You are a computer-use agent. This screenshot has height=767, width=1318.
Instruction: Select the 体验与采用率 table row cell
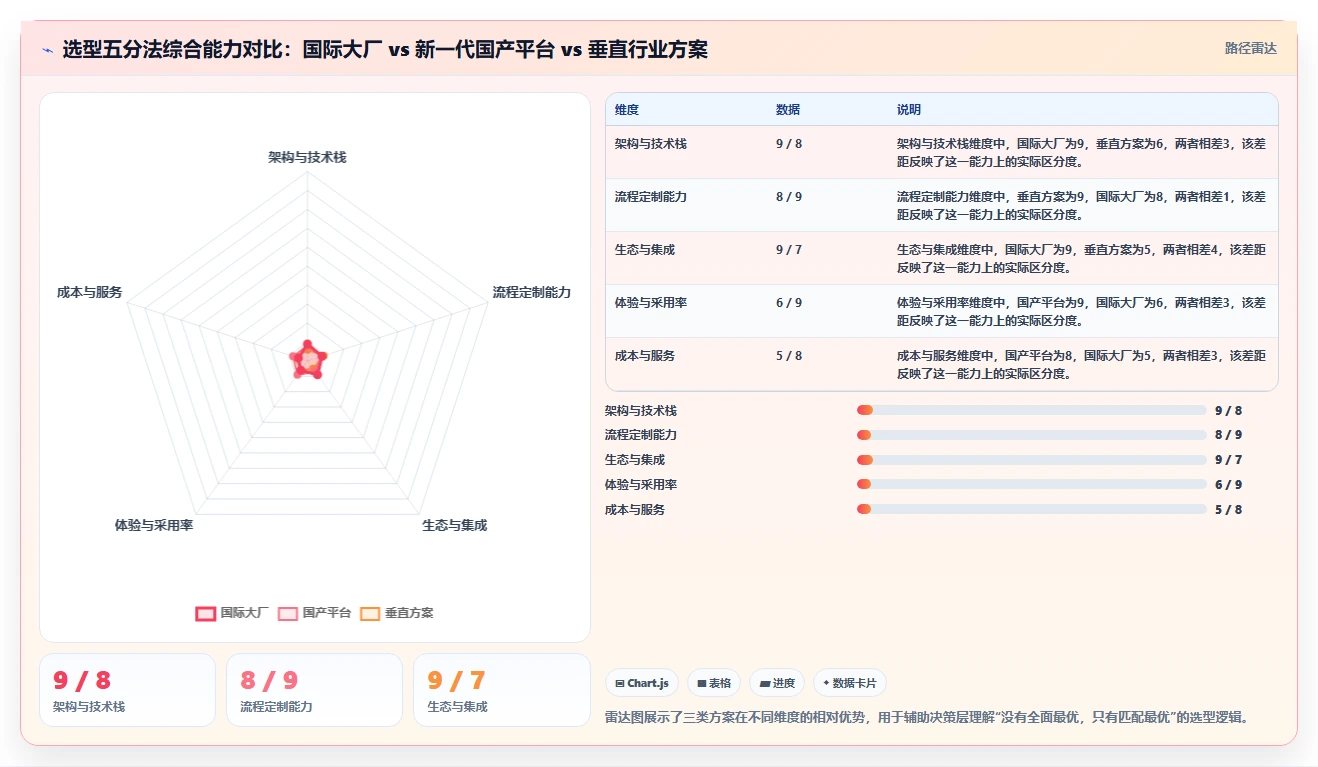[651, 303]
